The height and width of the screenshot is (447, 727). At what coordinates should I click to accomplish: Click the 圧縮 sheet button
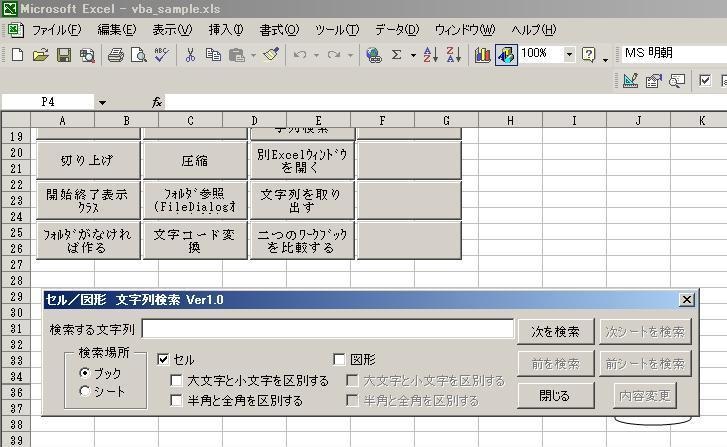[195, 160]
